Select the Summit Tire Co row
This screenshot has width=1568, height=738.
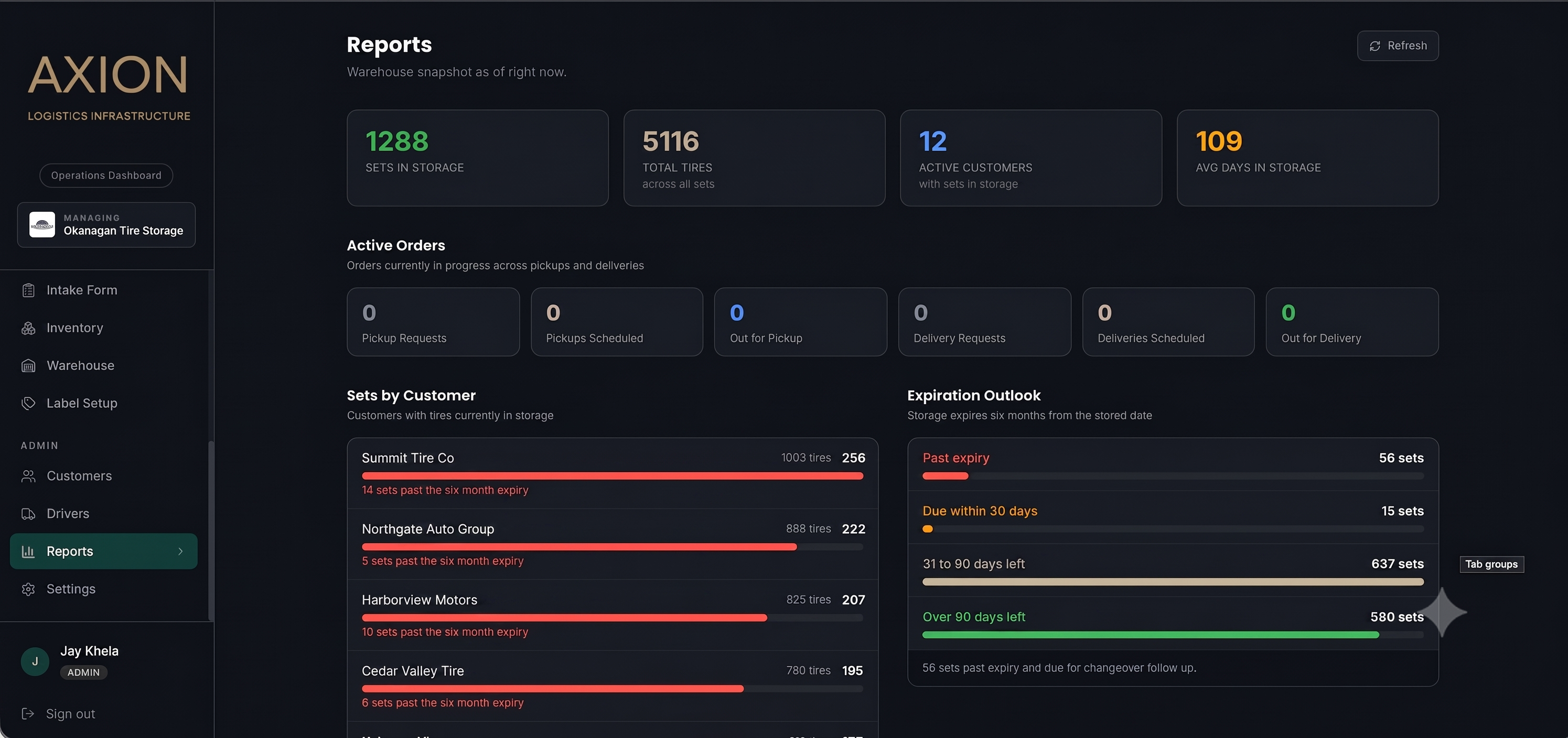click(x=613, y=473)
